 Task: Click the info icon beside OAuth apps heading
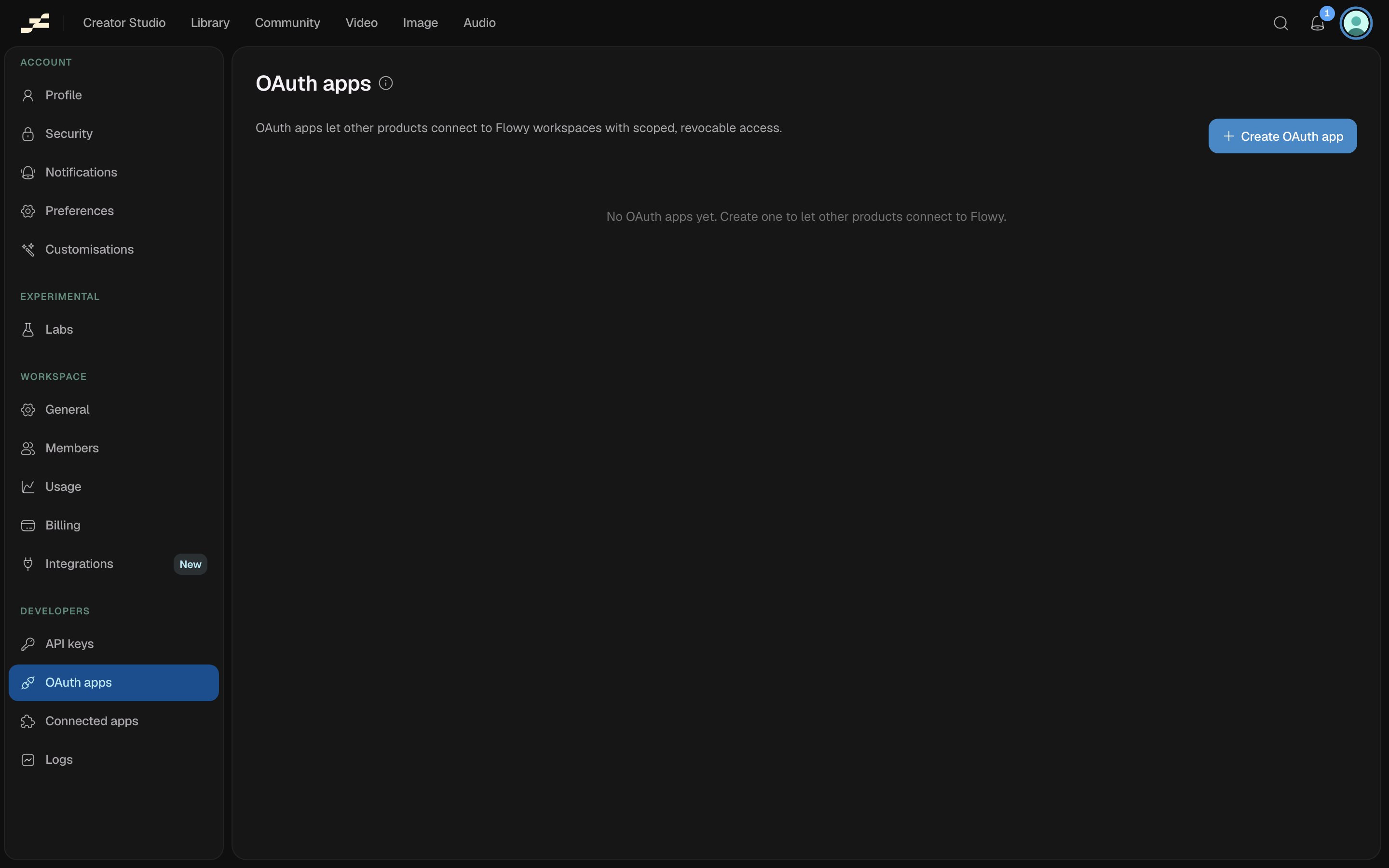coord(386,83)
